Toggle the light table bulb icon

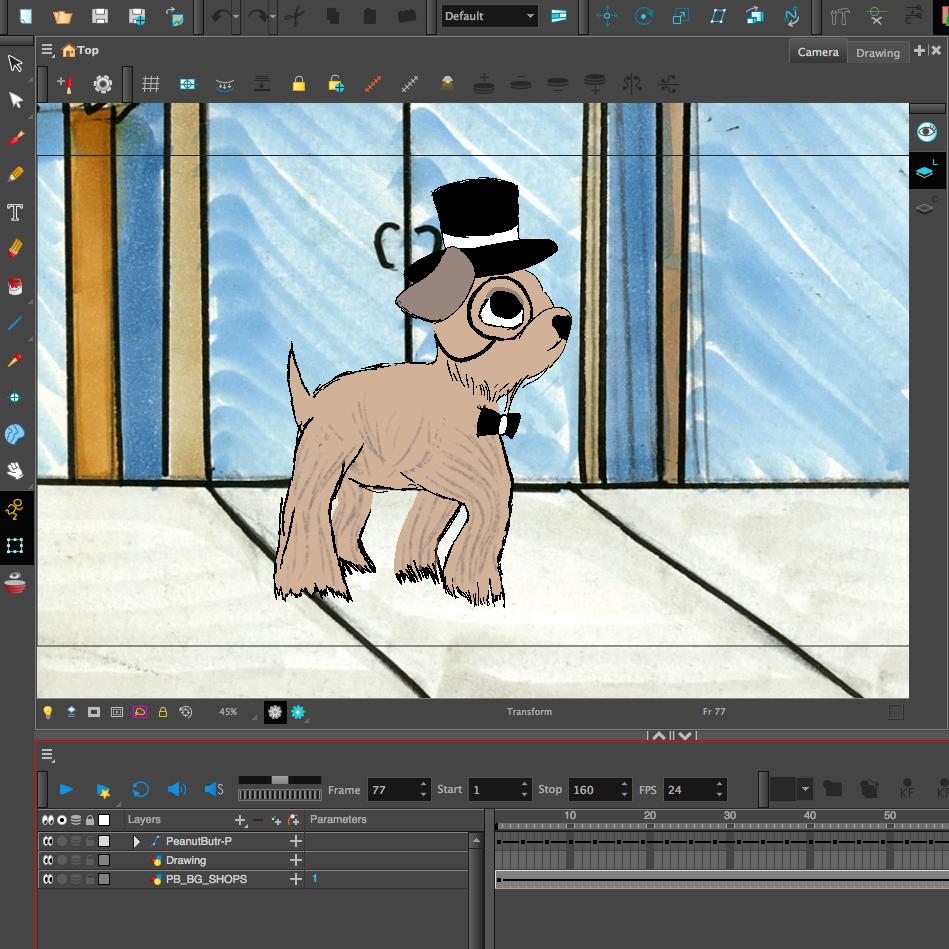pyautogui.click(x=47, y=712)
